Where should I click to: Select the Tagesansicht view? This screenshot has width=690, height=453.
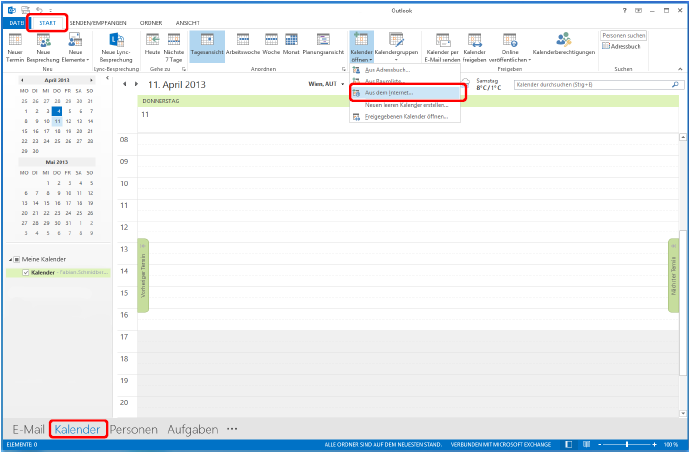pos(207,46)
